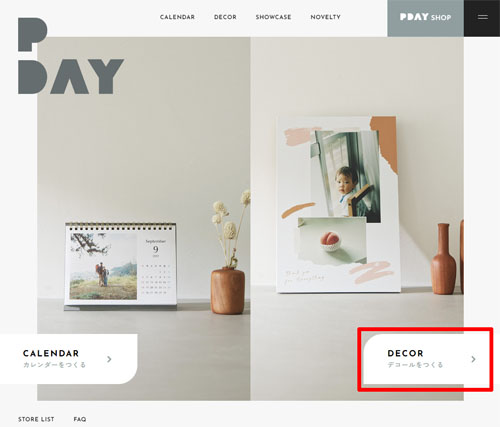Image resolution: width=500 pixels, height=427 pixels.
Task: Click the wooden vase with dried flowers
Action: click(230, 252)
